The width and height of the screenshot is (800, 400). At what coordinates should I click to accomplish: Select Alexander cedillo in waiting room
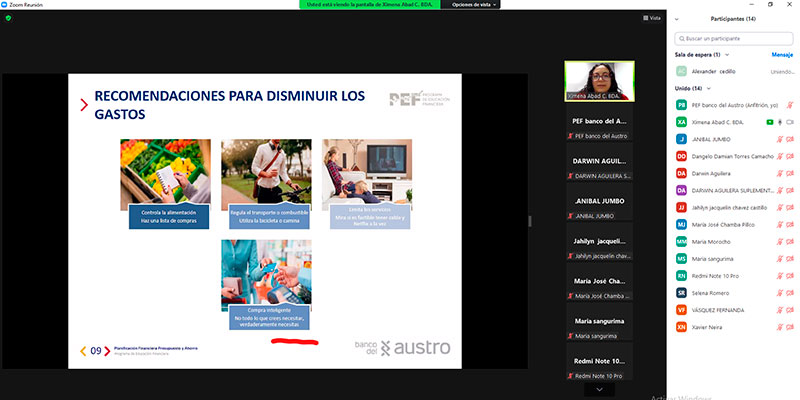pos(734,71)
